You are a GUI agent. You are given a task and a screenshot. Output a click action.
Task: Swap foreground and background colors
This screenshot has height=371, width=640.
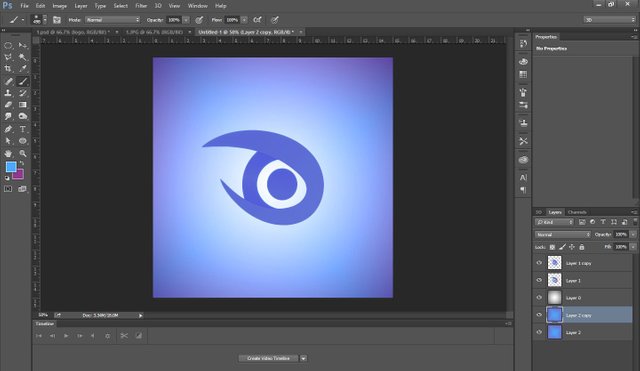(x=22, y=163)
